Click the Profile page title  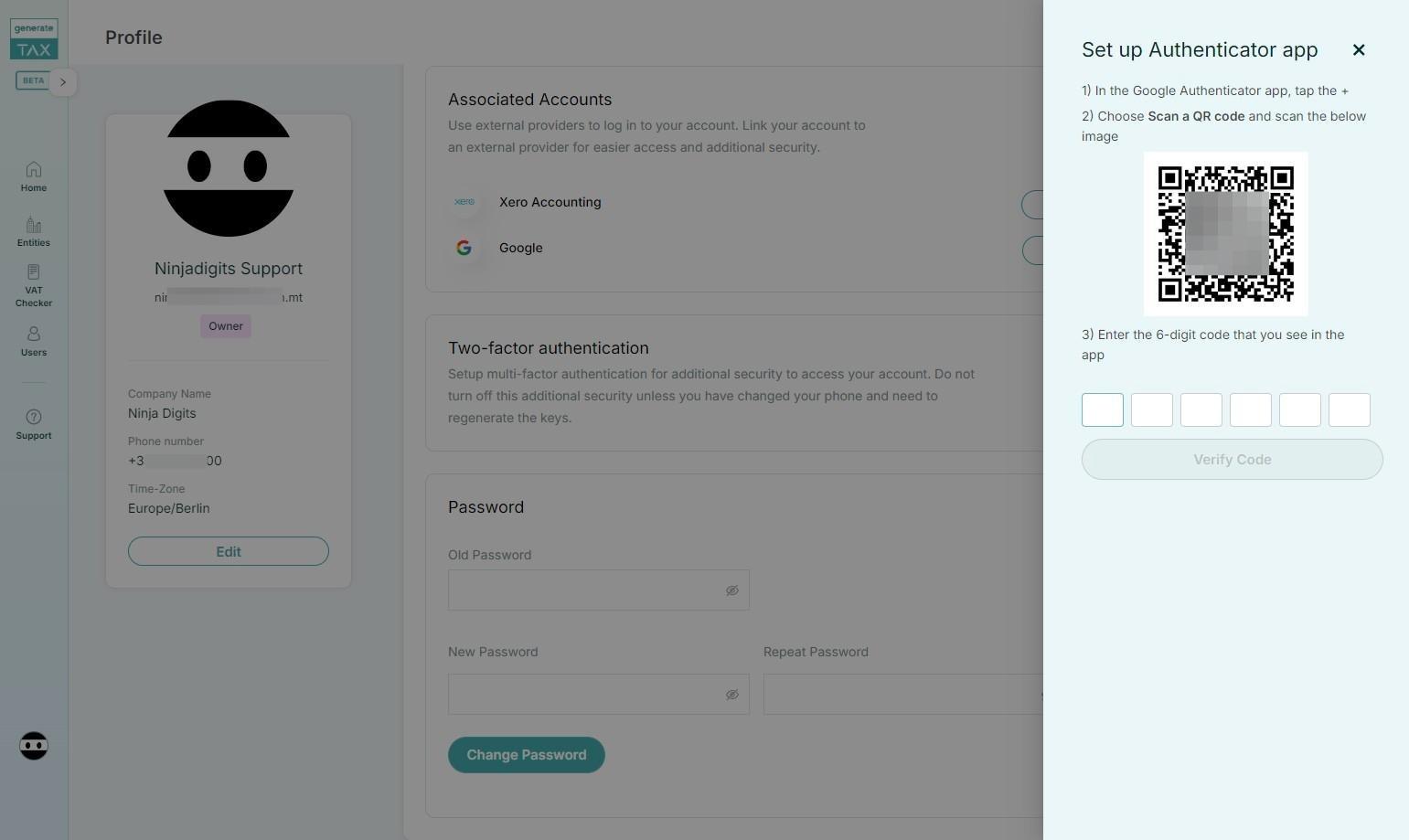pyautogui.click(x=133, y=37)
